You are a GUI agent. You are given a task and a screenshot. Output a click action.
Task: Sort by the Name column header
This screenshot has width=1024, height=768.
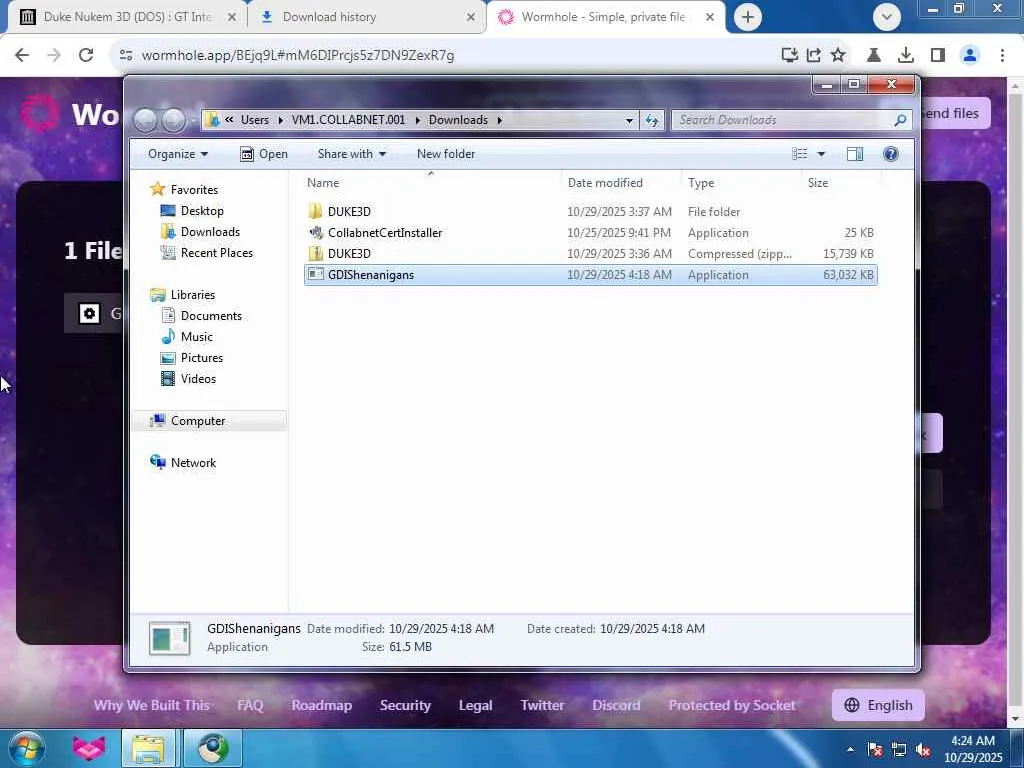pos(431,183)
